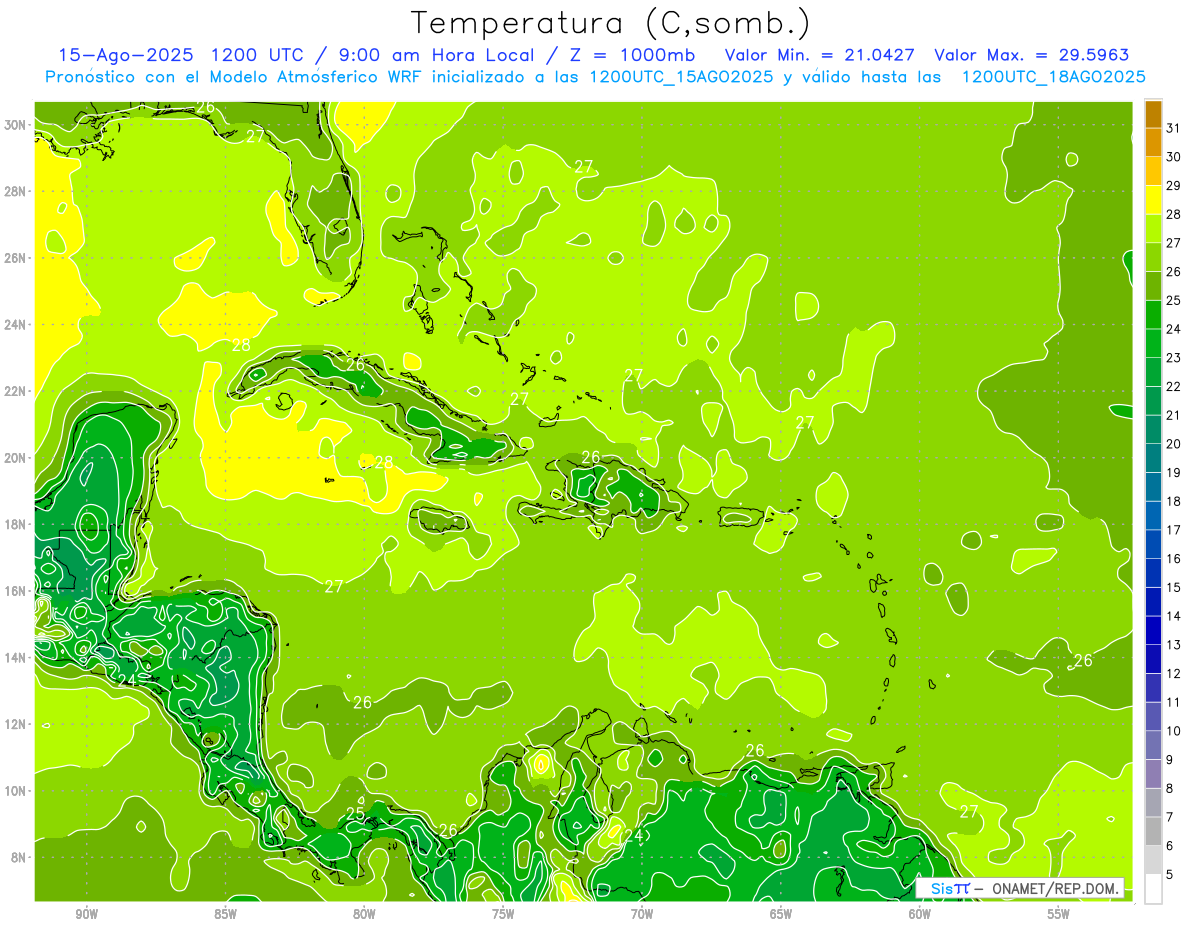Click the 30N latitude axis label

(x=17, y=125)
